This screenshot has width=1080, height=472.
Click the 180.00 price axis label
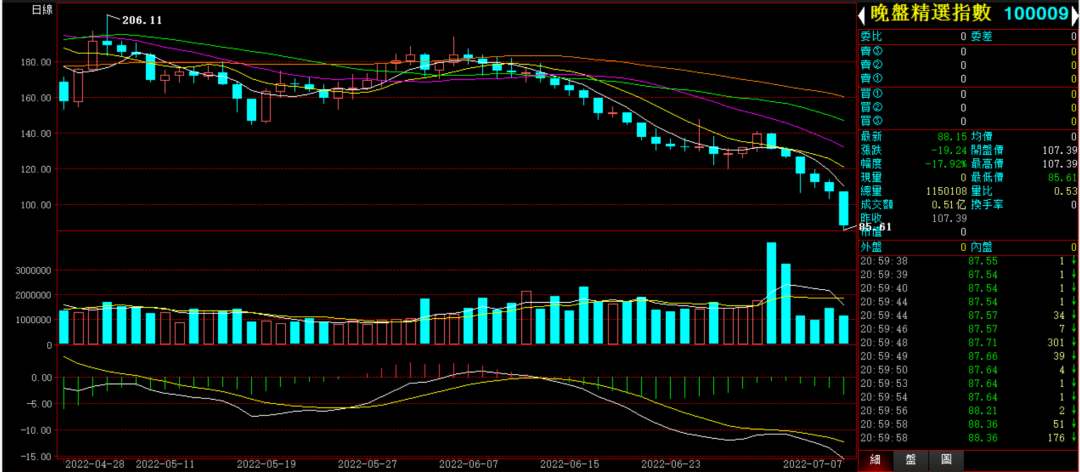tap(37, 62)
